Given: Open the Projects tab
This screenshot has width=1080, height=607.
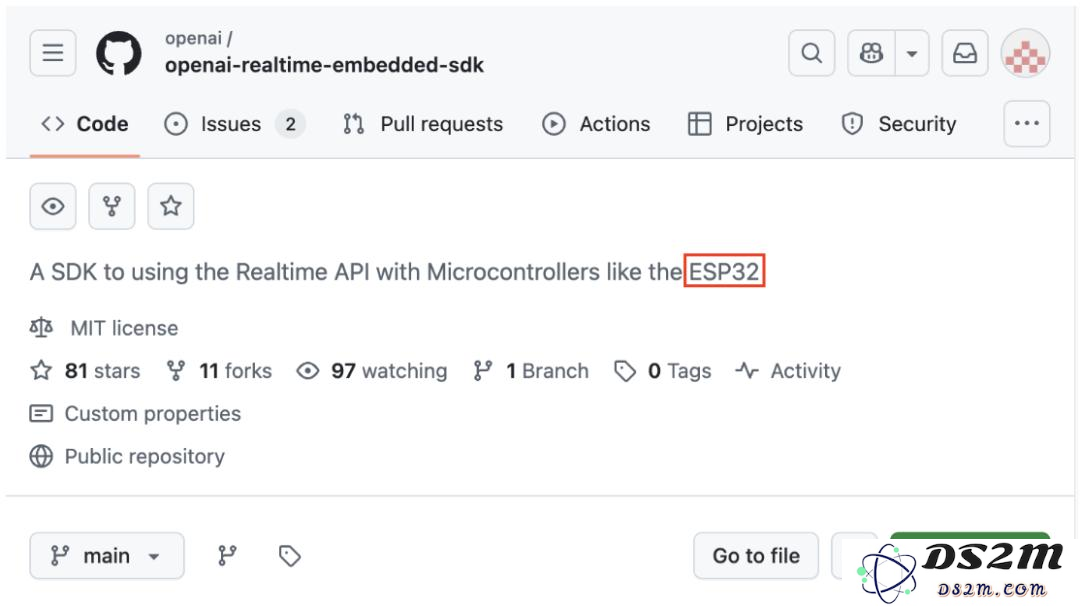Looking at the screenshot, I should pyautogui.click(x=745, y=124).
